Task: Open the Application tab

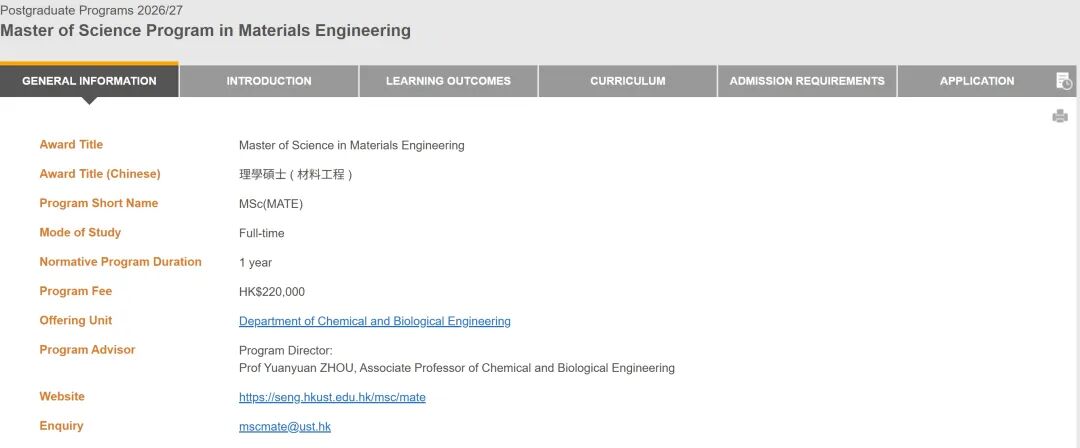Action: [x=976, y=81]
